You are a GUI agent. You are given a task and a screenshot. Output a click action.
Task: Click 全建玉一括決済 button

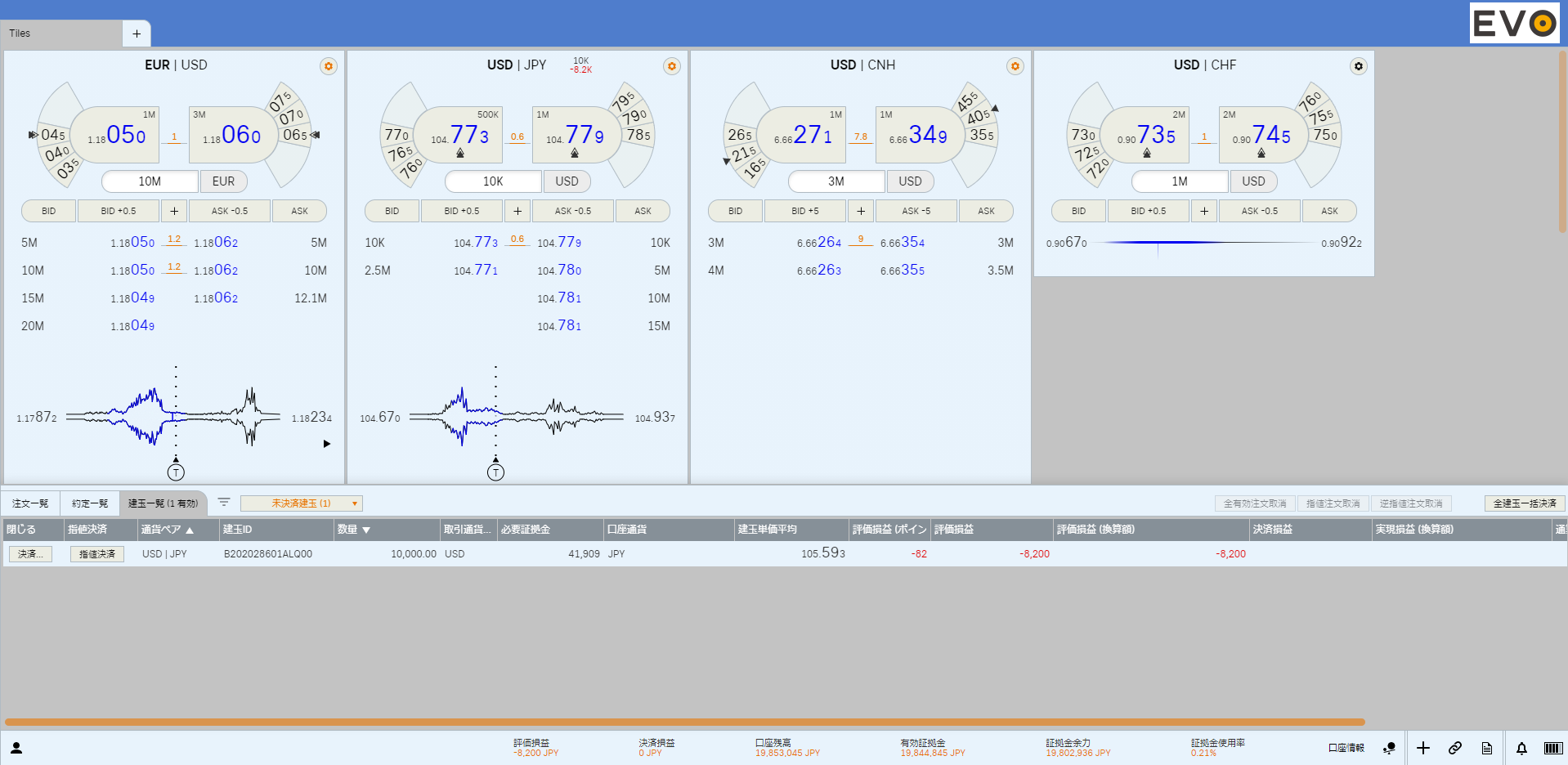(1525, 503)
